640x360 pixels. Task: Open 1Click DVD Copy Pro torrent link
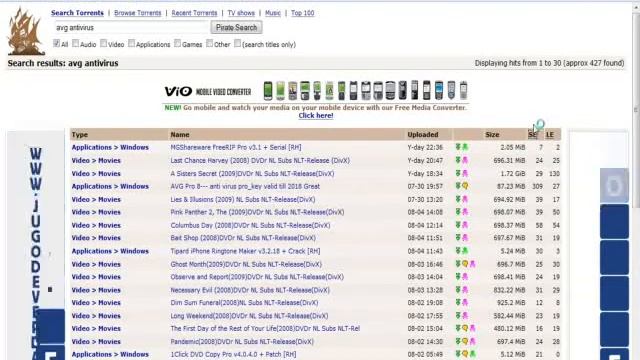point(233,354)
